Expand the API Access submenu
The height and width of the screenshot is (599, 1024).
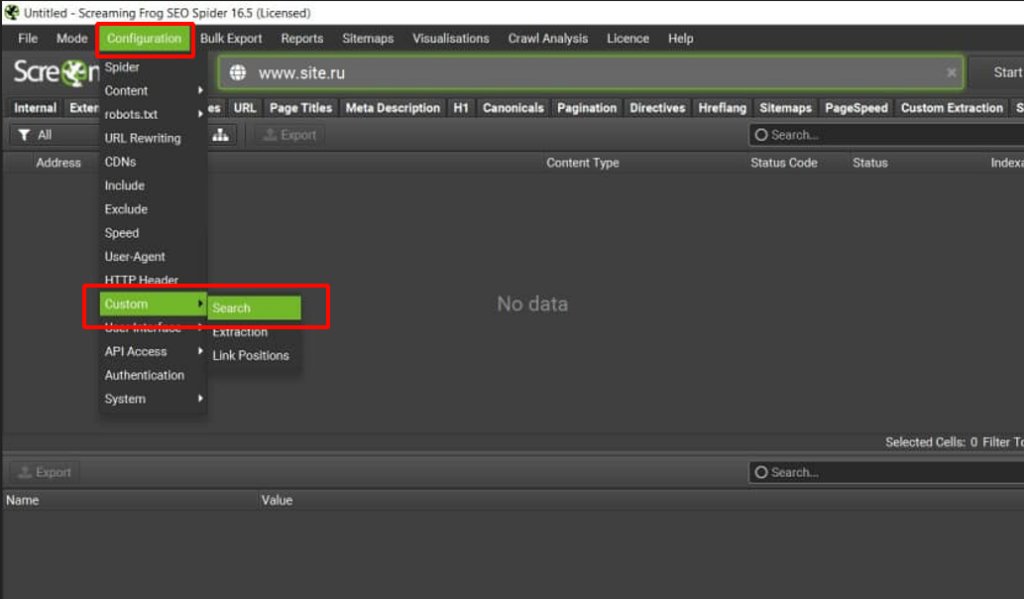pyautogui.click(x=152, y=352)
